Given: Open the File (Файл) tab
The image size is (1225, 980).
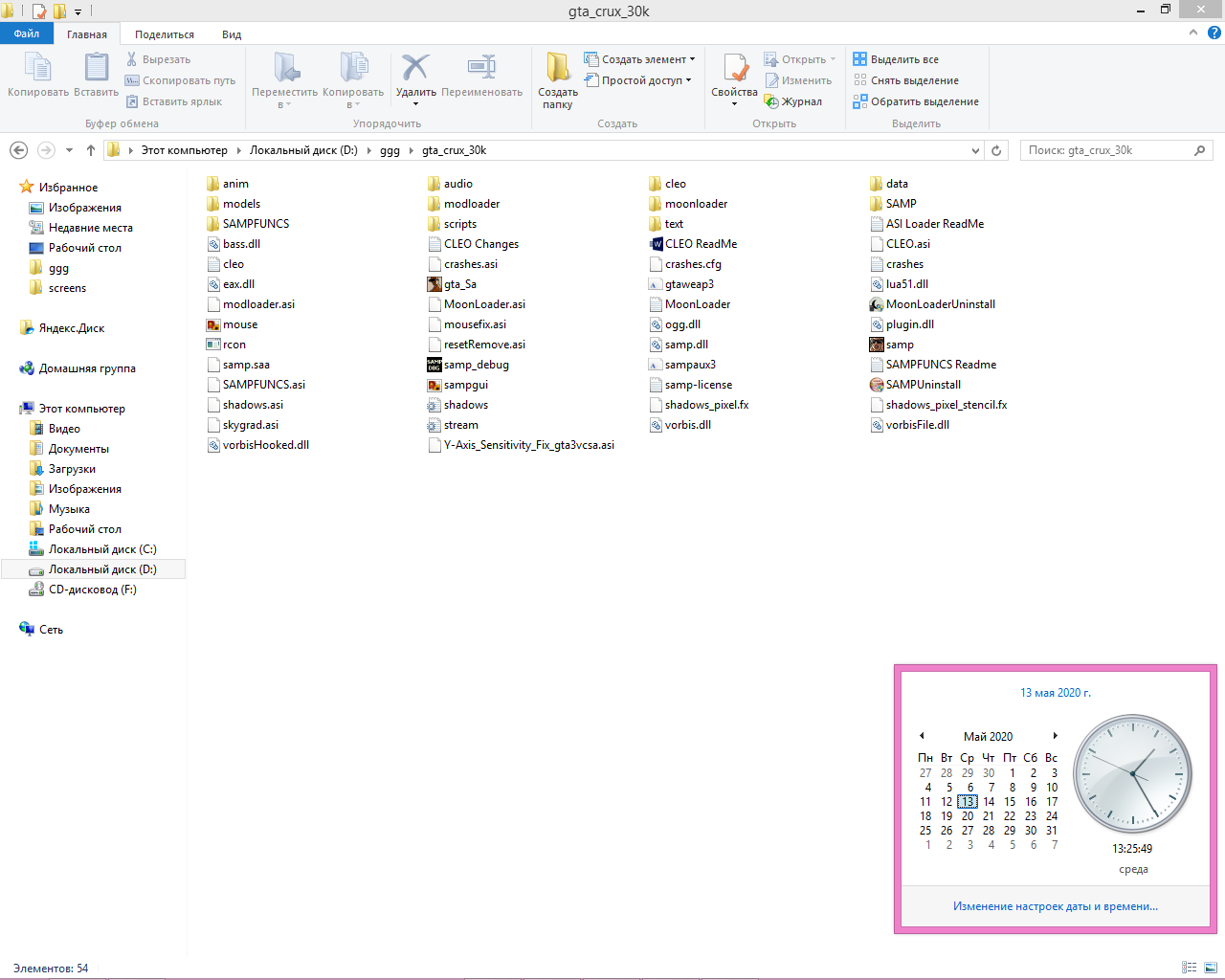Looking at the screenshot, I should point(27,33).
